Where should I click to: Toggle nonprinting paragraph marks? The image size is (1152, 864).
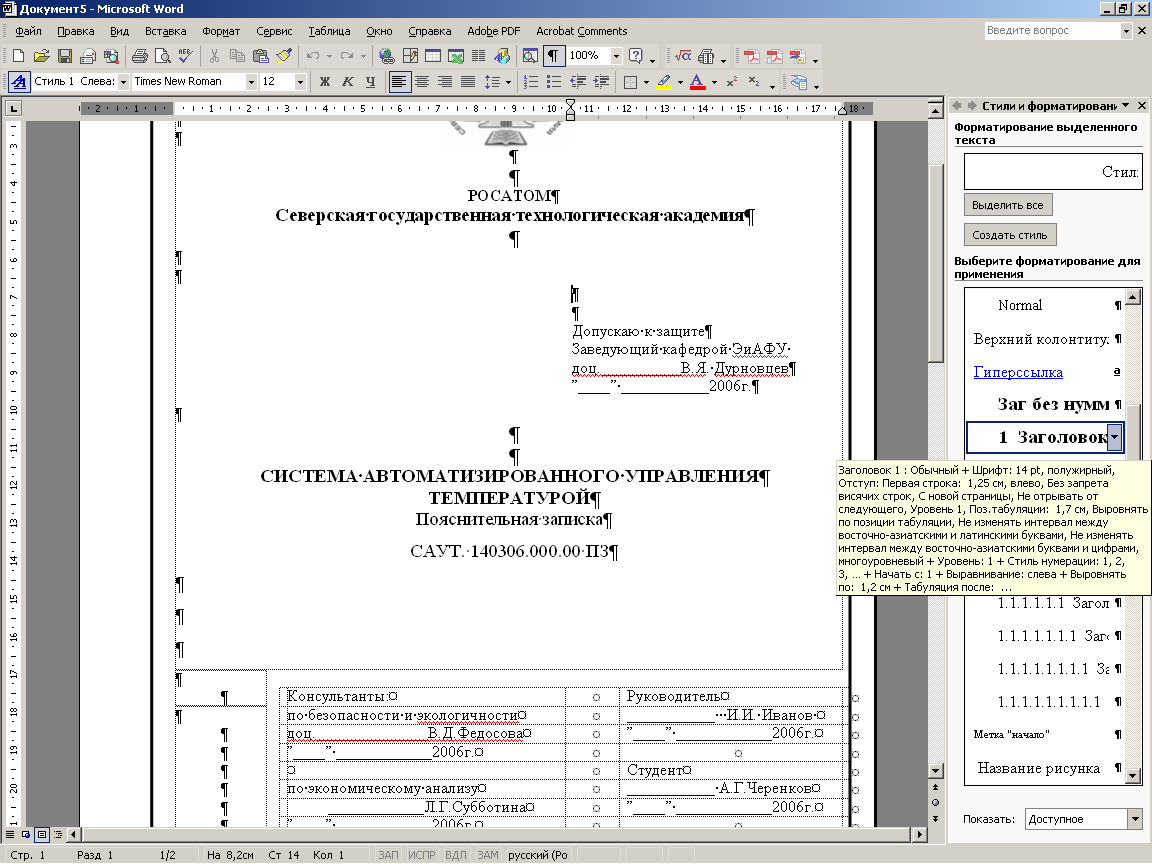click(x=553, y=56)
